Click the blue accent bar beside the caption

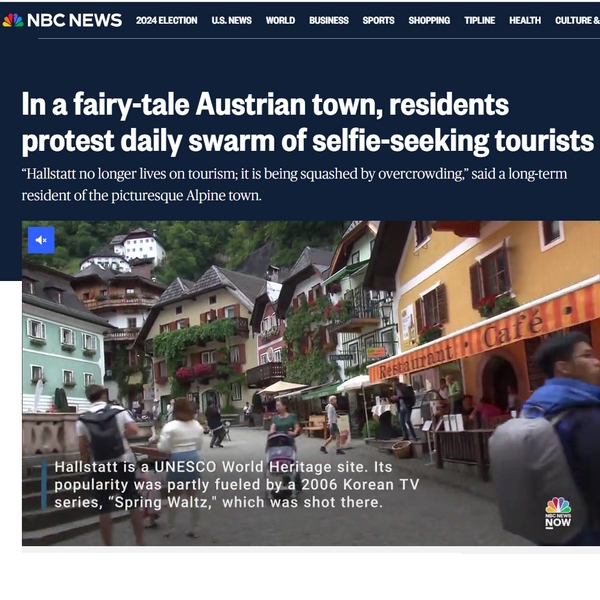(44, 485)
